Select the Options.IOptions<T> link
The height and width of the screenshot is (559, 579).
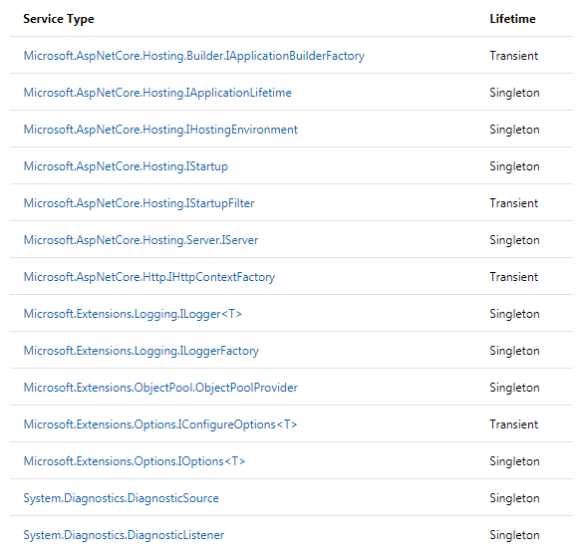(x=134, y=462)
